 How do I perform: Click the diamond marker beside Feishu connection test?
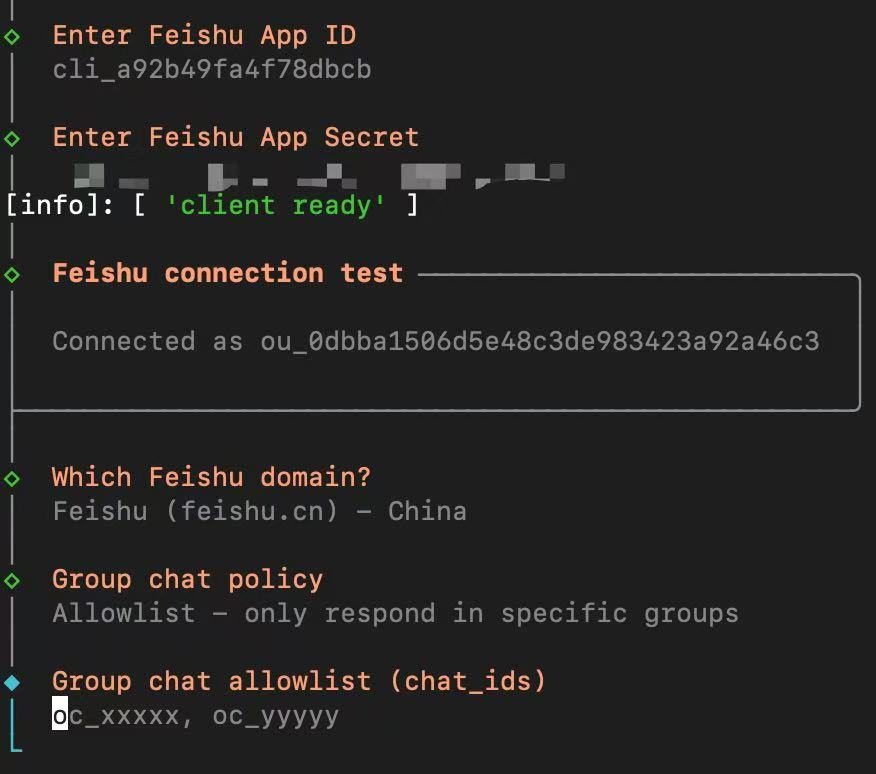point(12,274)
